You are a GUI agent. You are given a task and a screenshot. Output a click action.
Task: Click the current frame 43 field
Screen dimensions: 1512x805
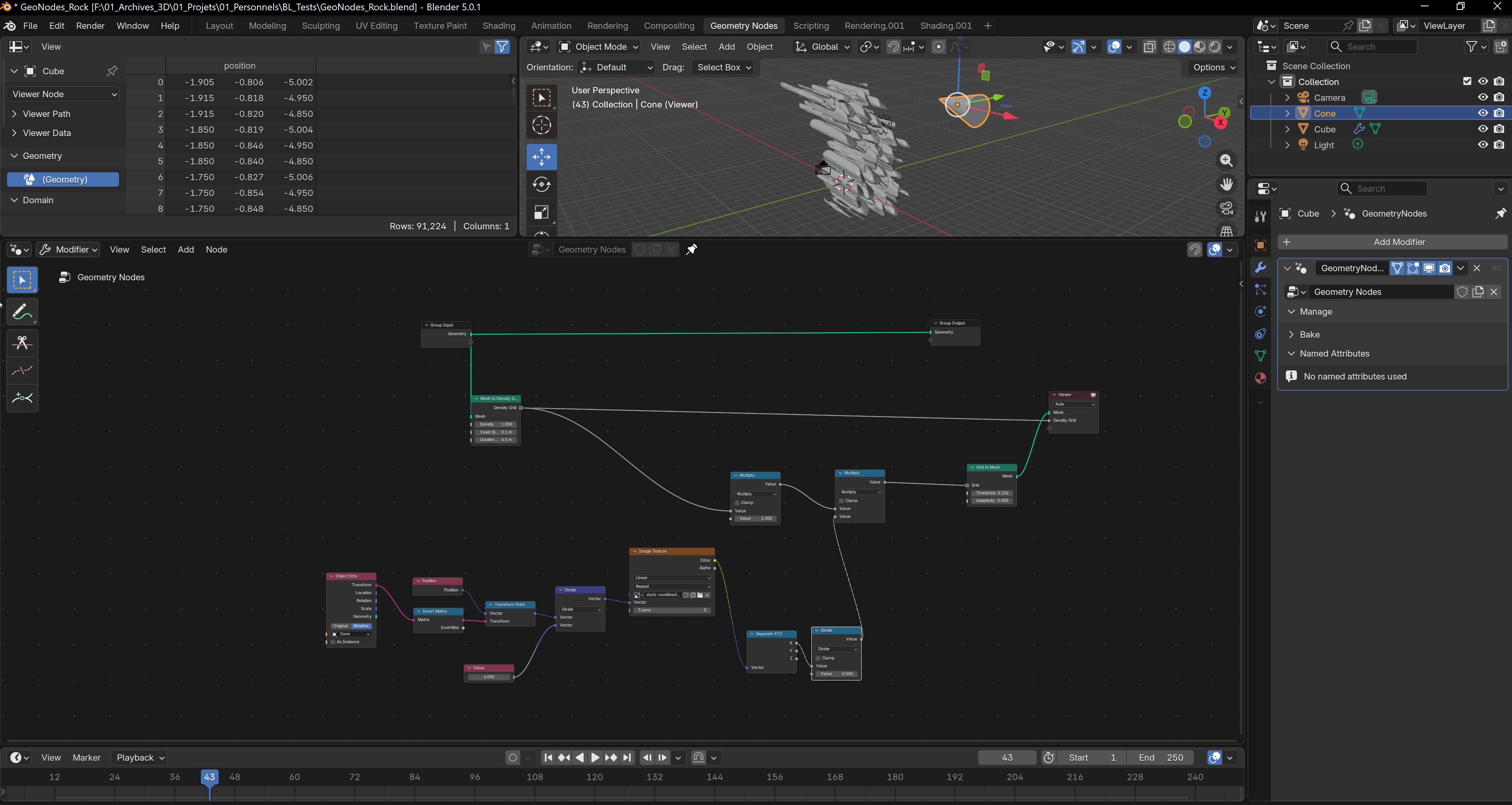[1007, 758]
